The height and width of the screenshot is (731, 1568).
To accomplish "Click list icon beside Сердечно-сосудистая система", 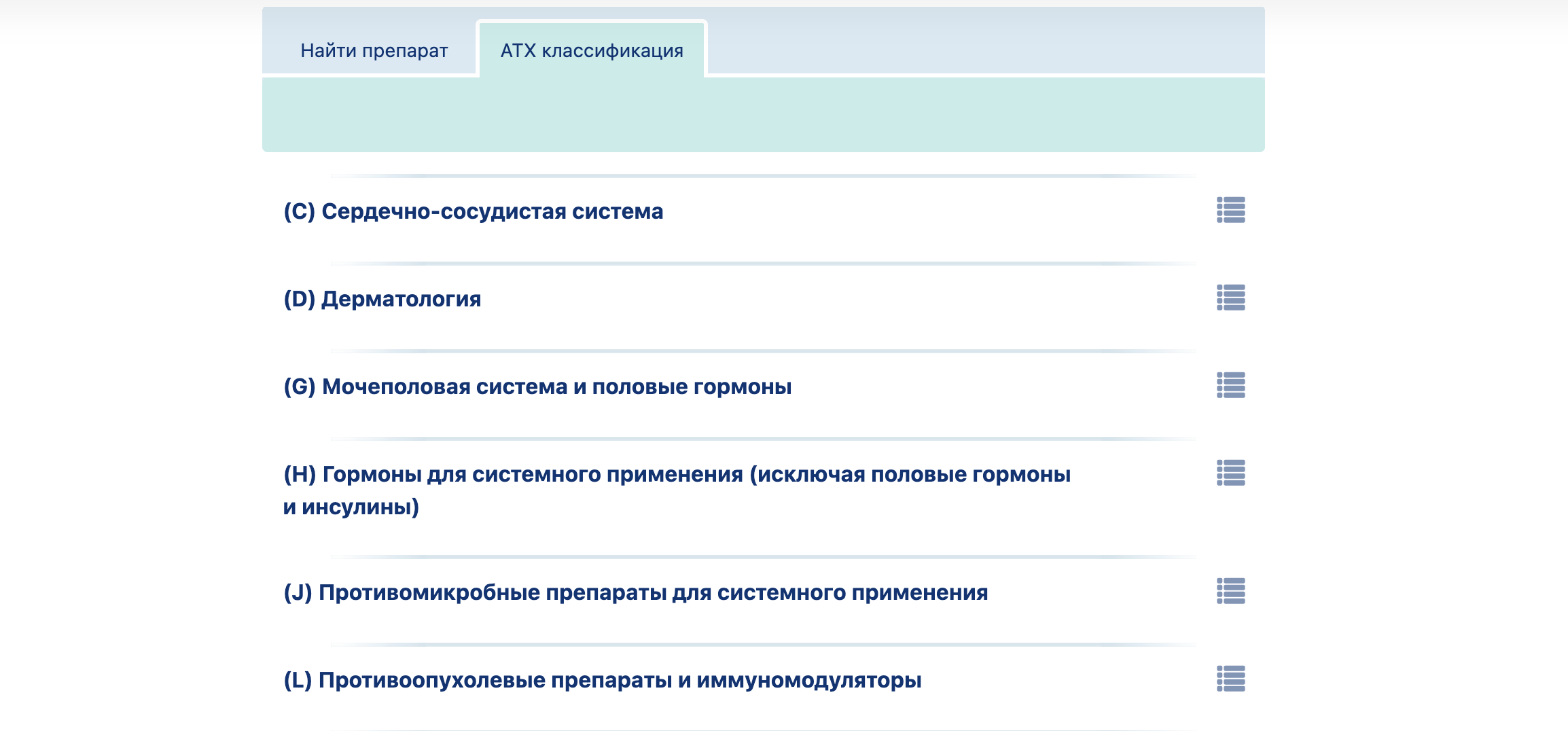I will tap(1230, 210).
